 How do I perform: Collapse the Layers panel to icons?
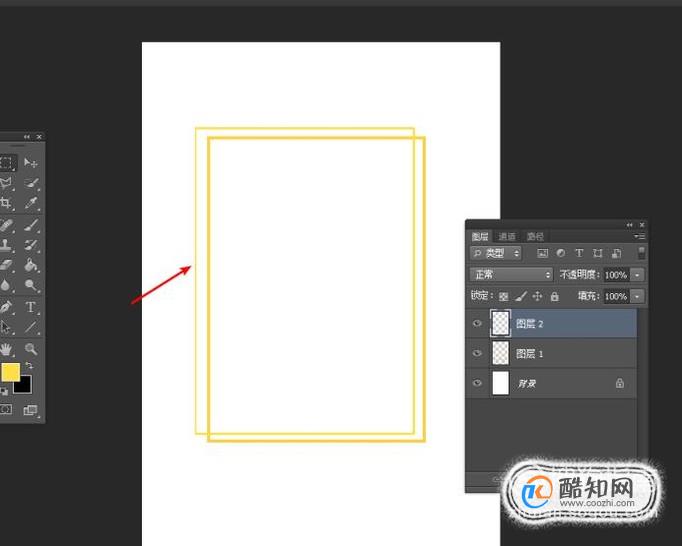coord(629,225)
